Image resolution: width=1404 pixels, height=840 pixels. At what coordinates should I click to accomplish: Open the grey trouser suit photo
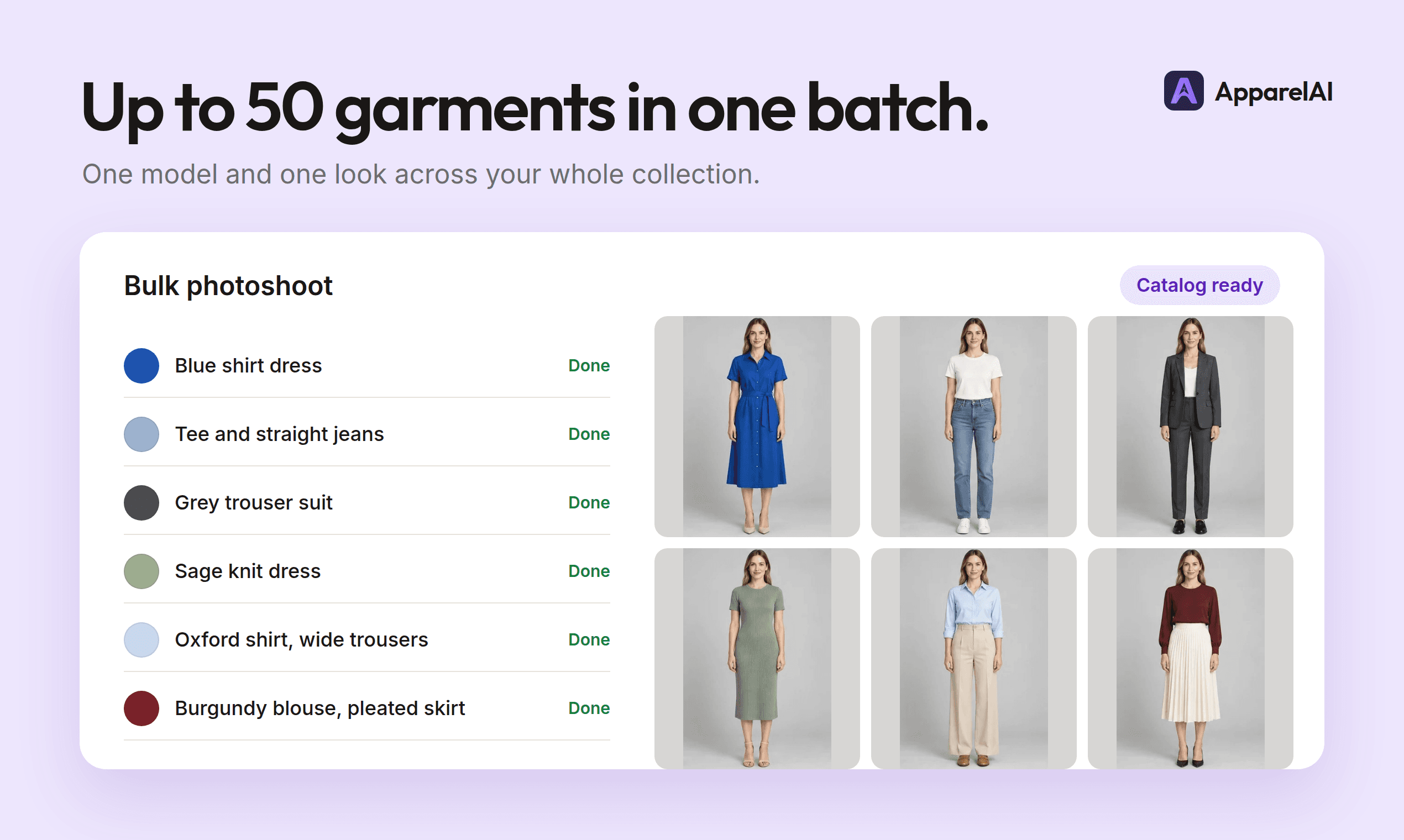click(x=1190, y=426)
